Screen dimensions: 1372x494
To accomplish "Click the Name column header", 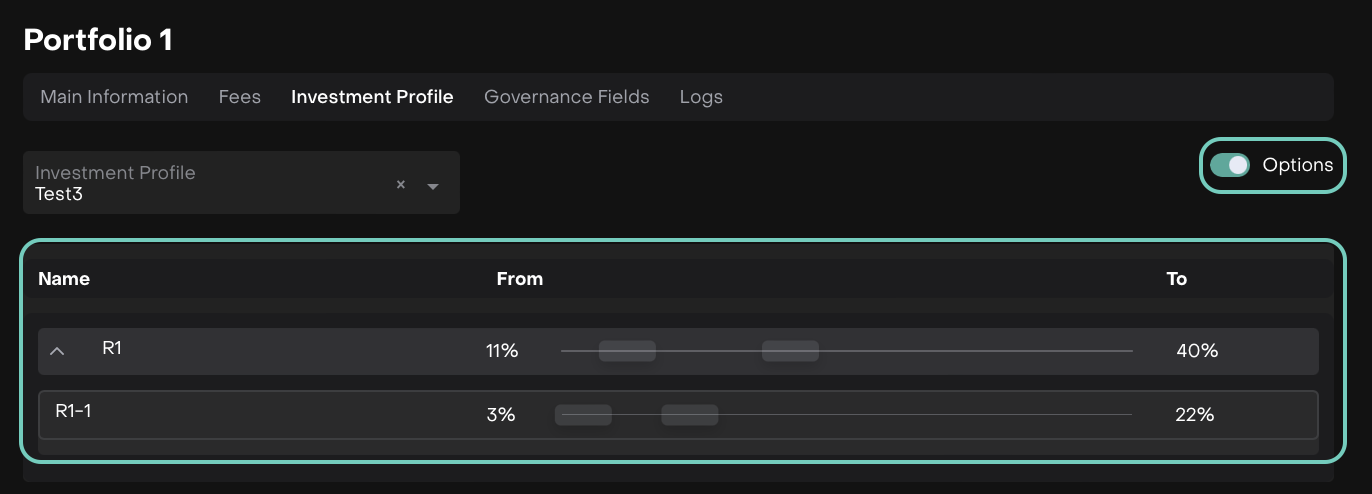I will (x=64, y=279).
